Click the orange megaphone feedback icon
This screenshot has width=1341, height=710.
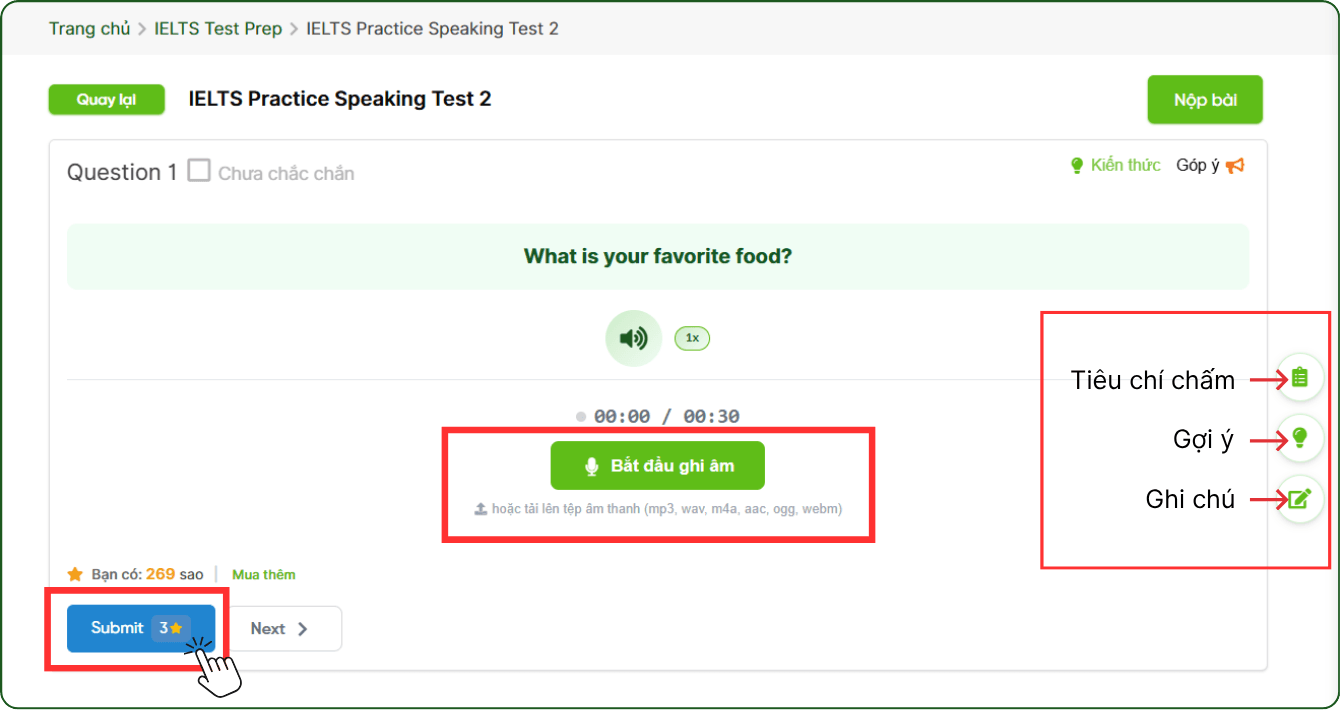1235,166
